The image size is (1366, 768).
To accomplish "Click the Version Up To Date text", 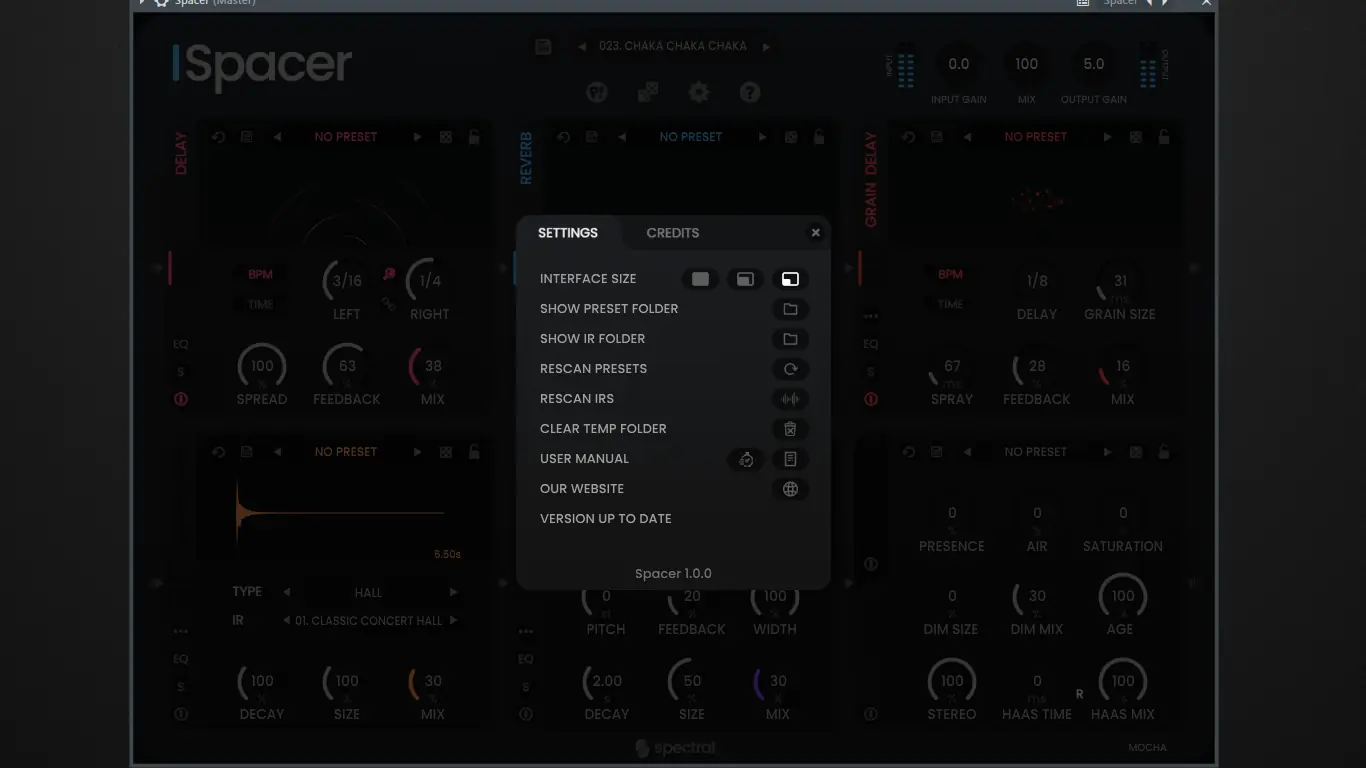I will pos(606,519).
